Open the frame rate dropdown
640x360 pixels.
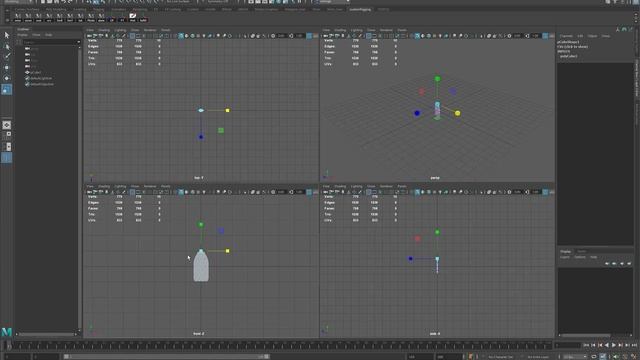pos(575,356)
